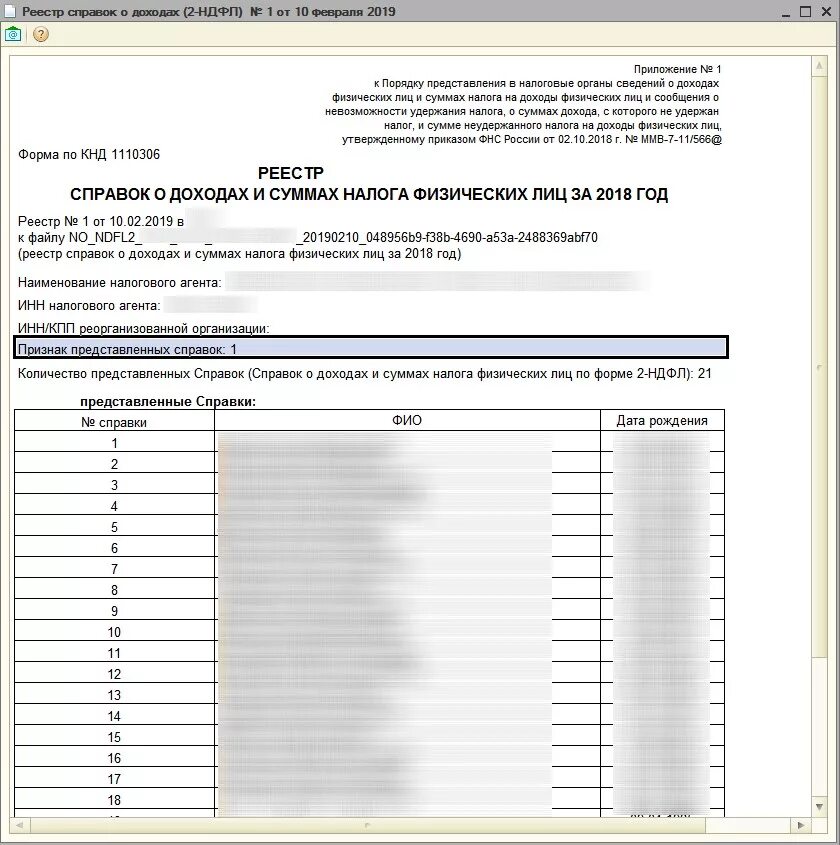Screen dimensions: 840x845
Task: Click '(реестр справок о доходах' parenthetical line
Action: (239, 254)
